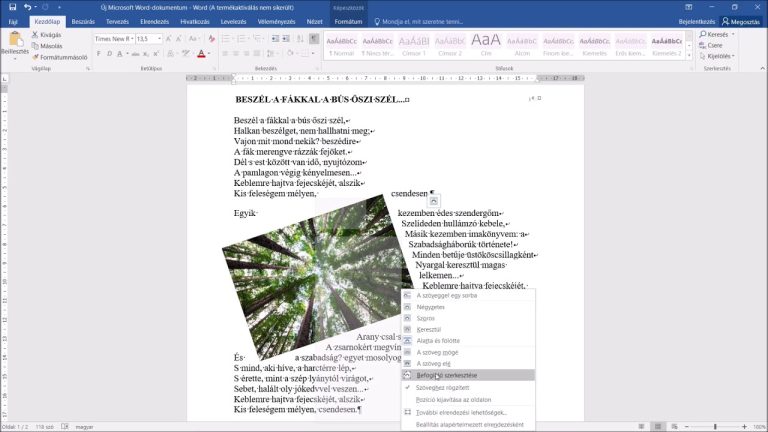Click the multilevel list icon

257,39
